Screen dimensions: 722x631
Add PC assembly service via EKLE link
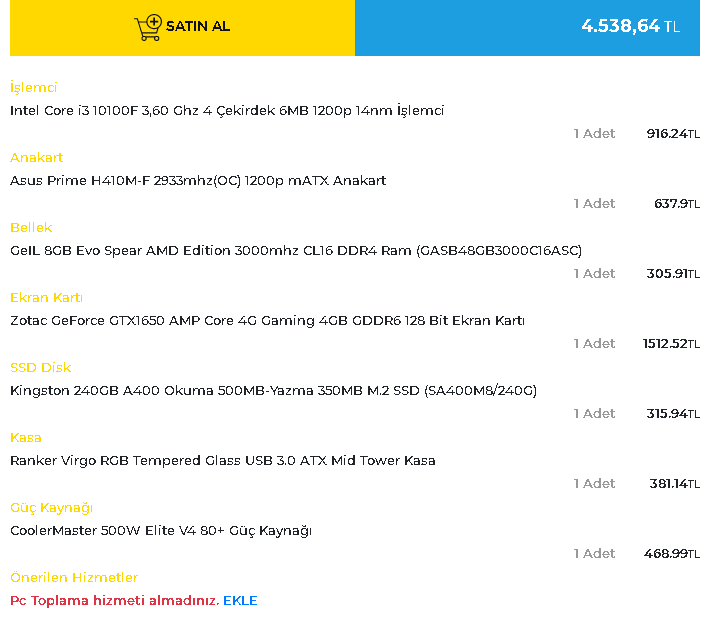[240, 601]
